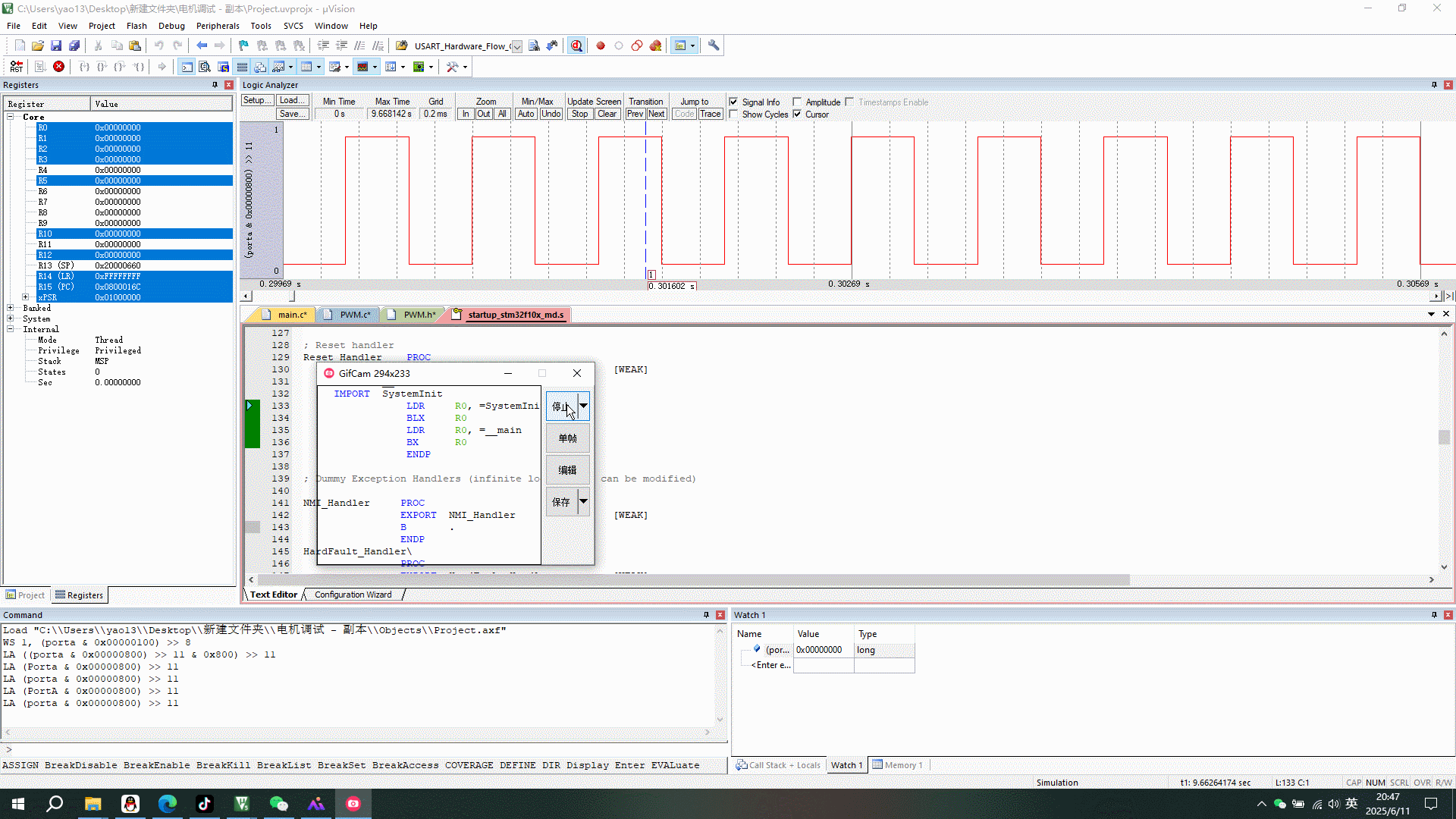This screenshot has width=1456, height=819.
Task: Collapse the Core registers tree node
Action: click(x=11, y=117)
